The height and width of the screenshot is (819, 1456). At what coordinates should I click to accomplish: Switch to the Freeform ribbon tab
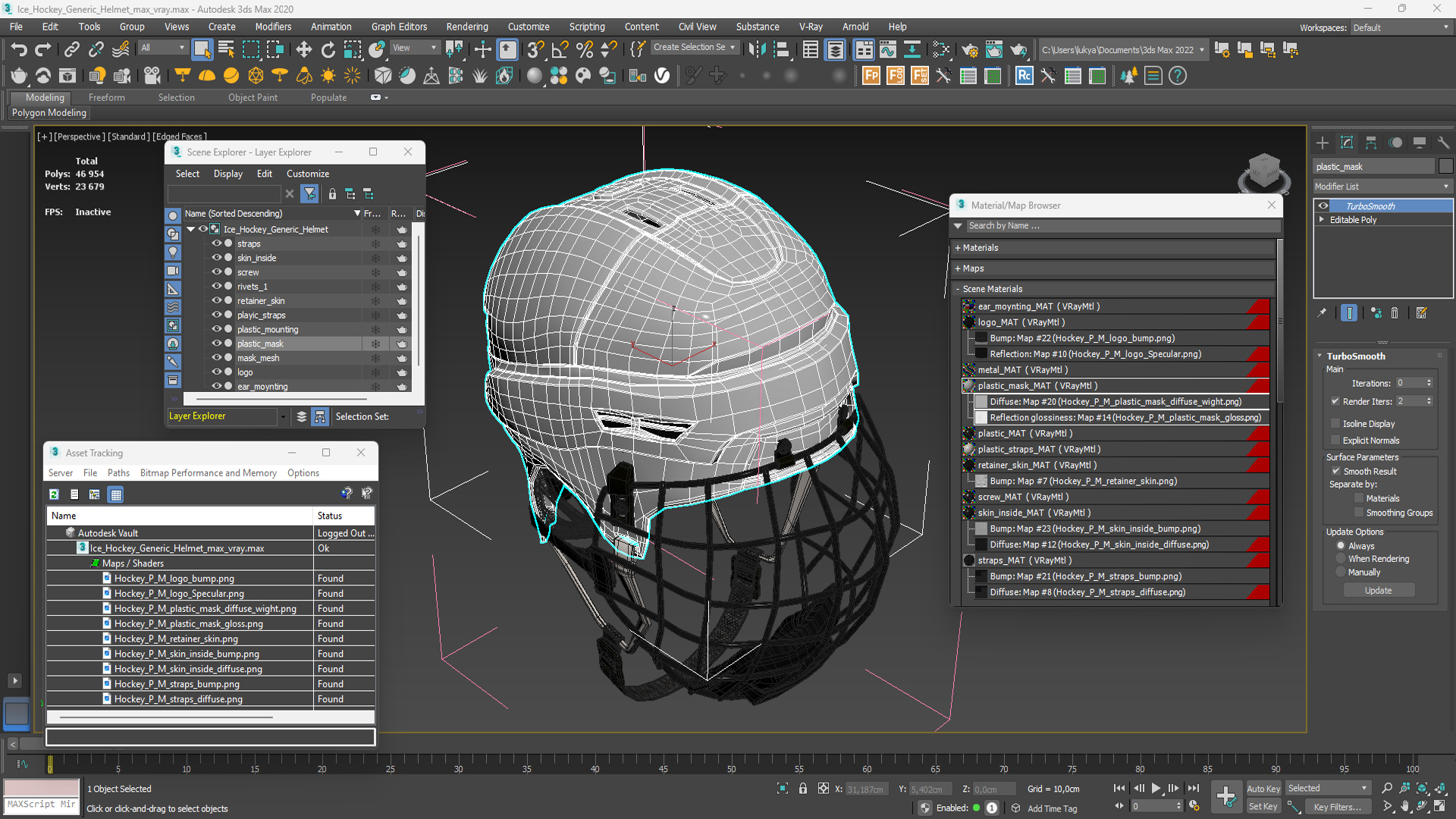106,98
